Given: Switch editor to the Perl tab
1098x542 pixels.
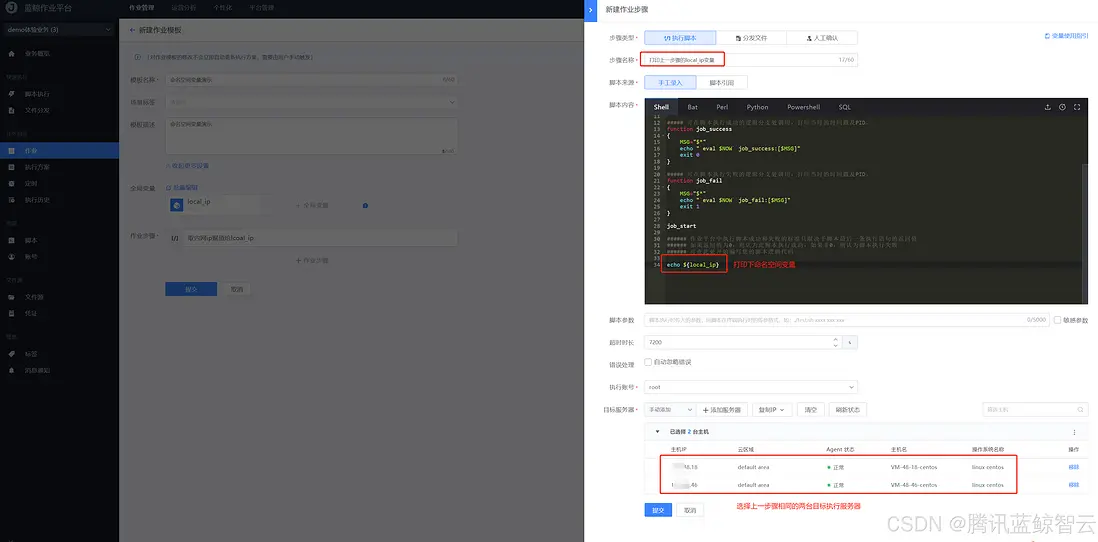Looking at the screenshot, I should coord(722,107).
